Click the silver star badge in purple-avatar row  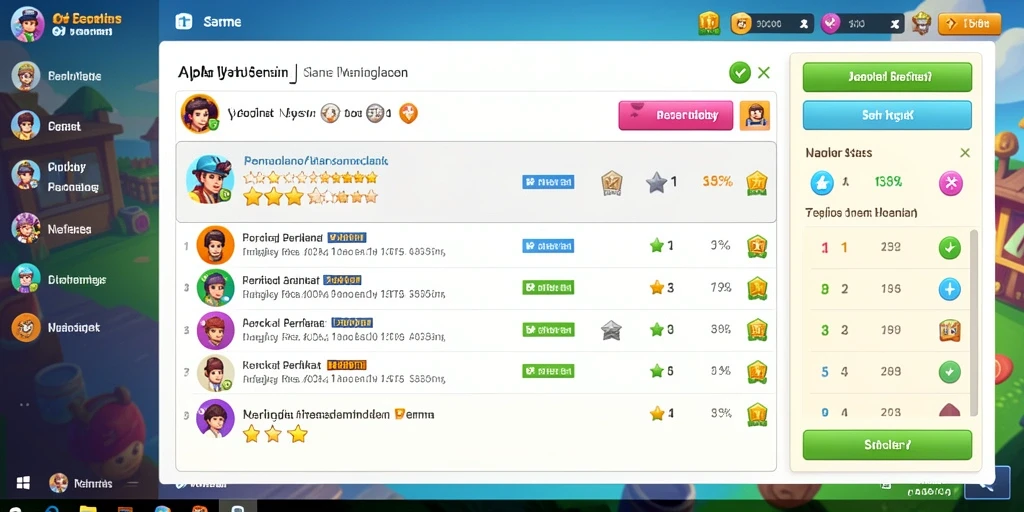tap(611, 330)
